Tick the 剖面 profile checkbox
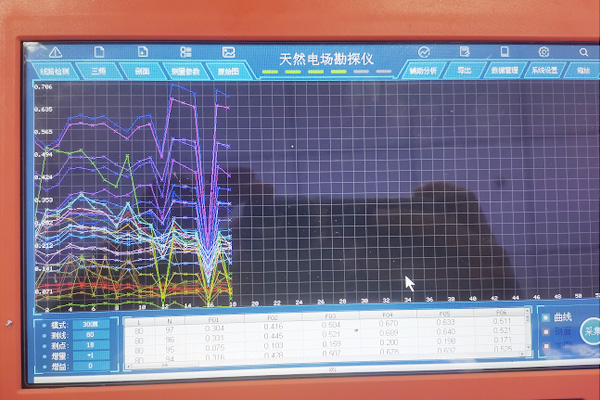The height and width of the screenshot is (400, 600). point(545,334)
